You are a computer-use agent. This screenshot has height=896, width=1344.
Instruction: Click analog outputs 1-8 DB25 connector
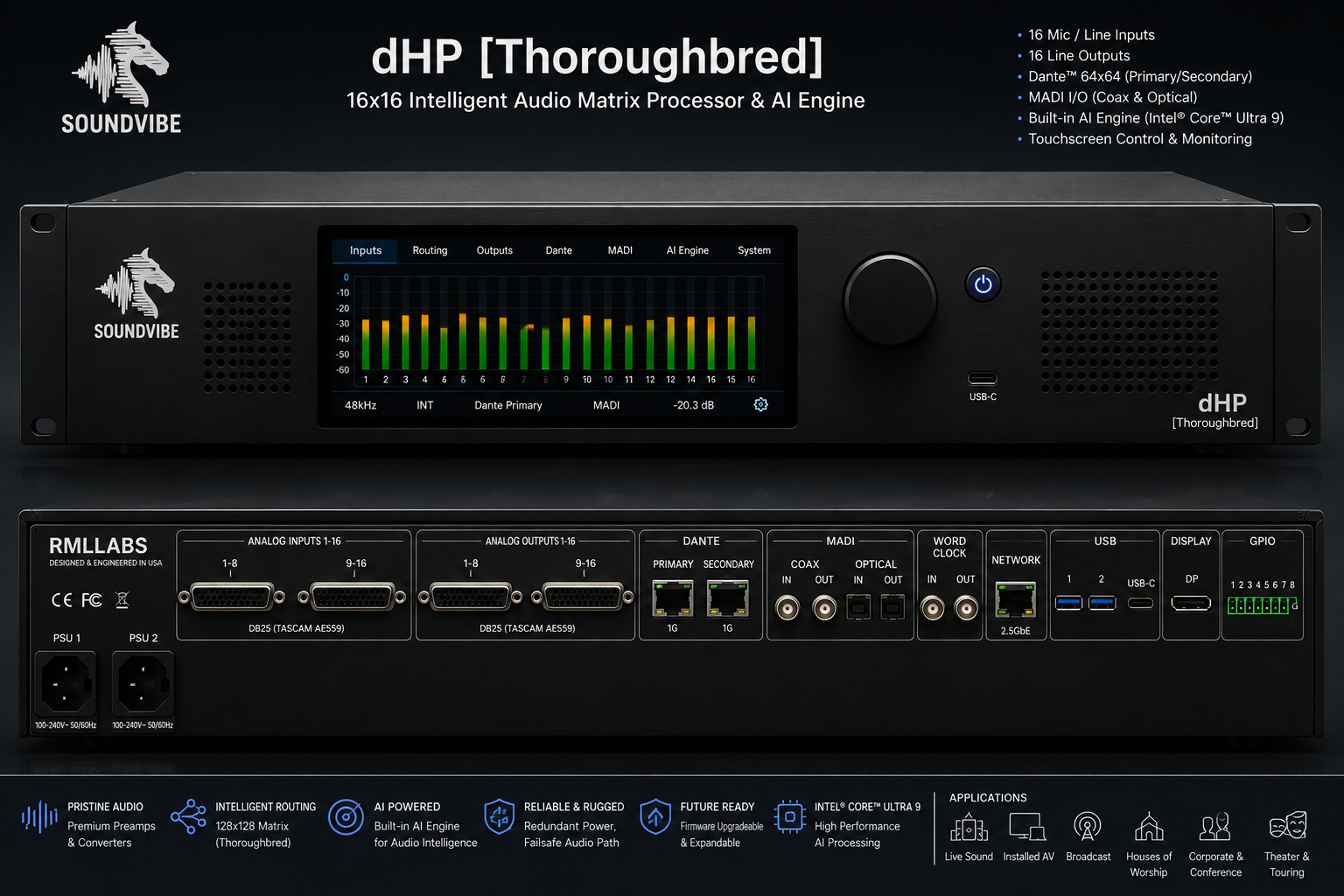(x=471, y=598)
